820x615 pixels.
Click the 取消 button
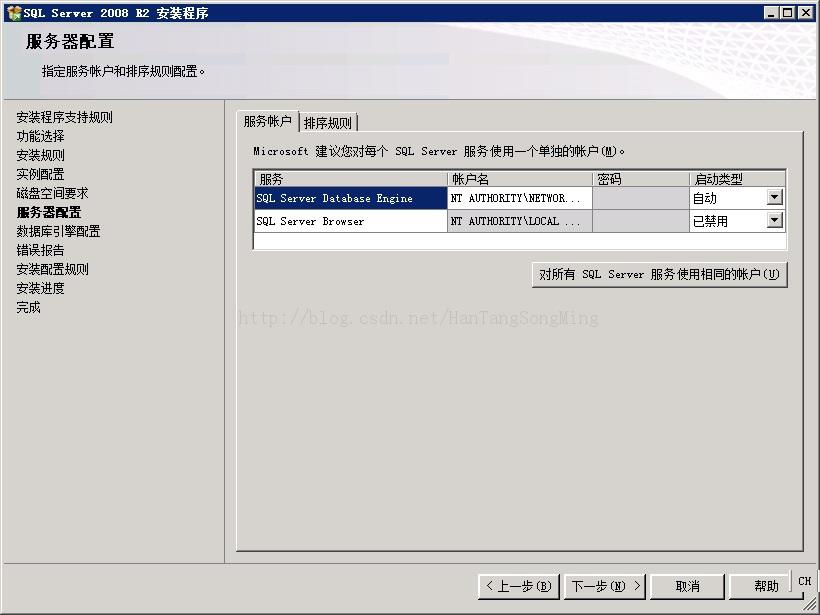687,586
